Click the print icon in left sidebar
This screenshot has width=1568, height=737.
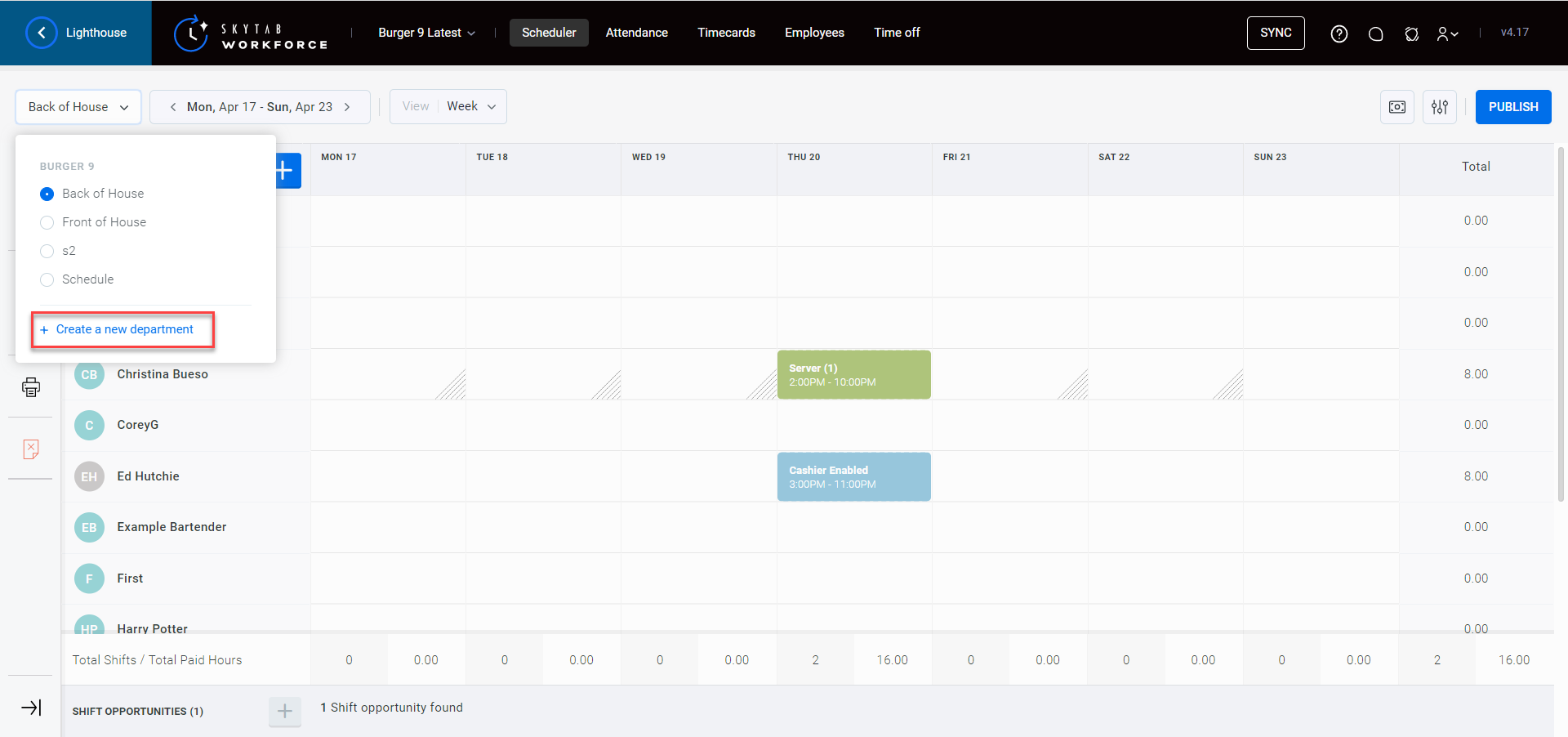pos(31,386)
